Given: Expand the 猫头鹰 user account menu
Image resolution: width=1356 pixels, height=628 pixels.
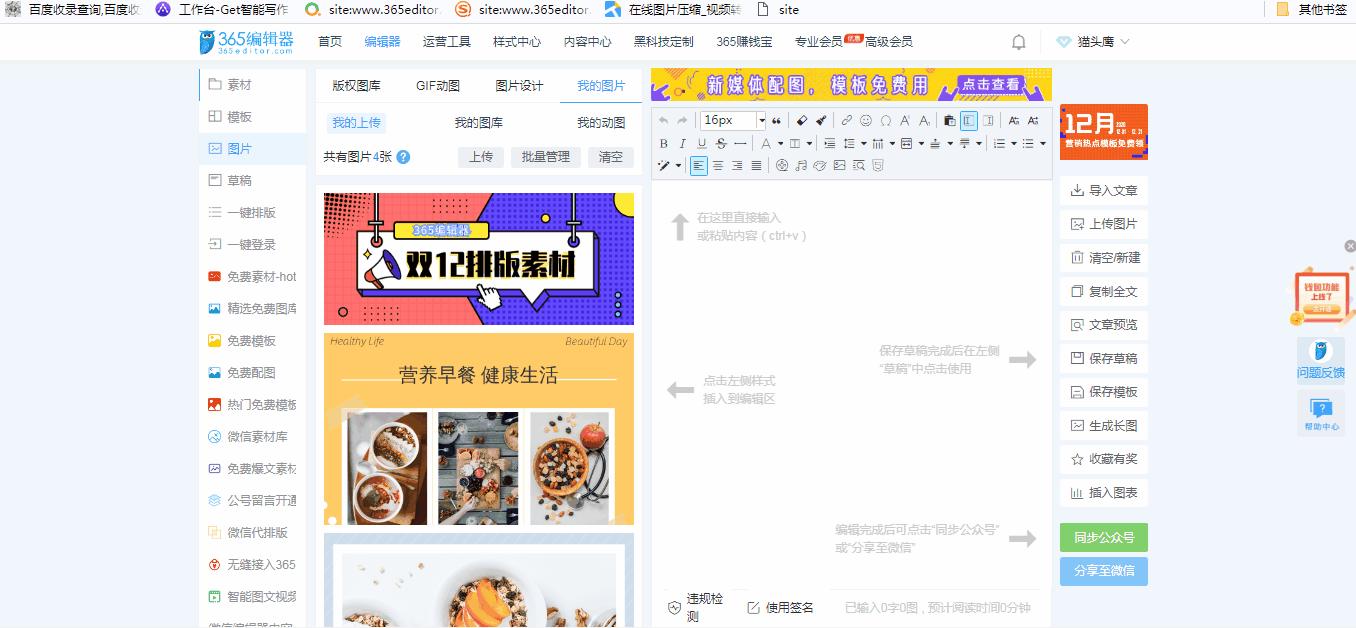Looking at the screenshot, I should tap(1093, 42).
